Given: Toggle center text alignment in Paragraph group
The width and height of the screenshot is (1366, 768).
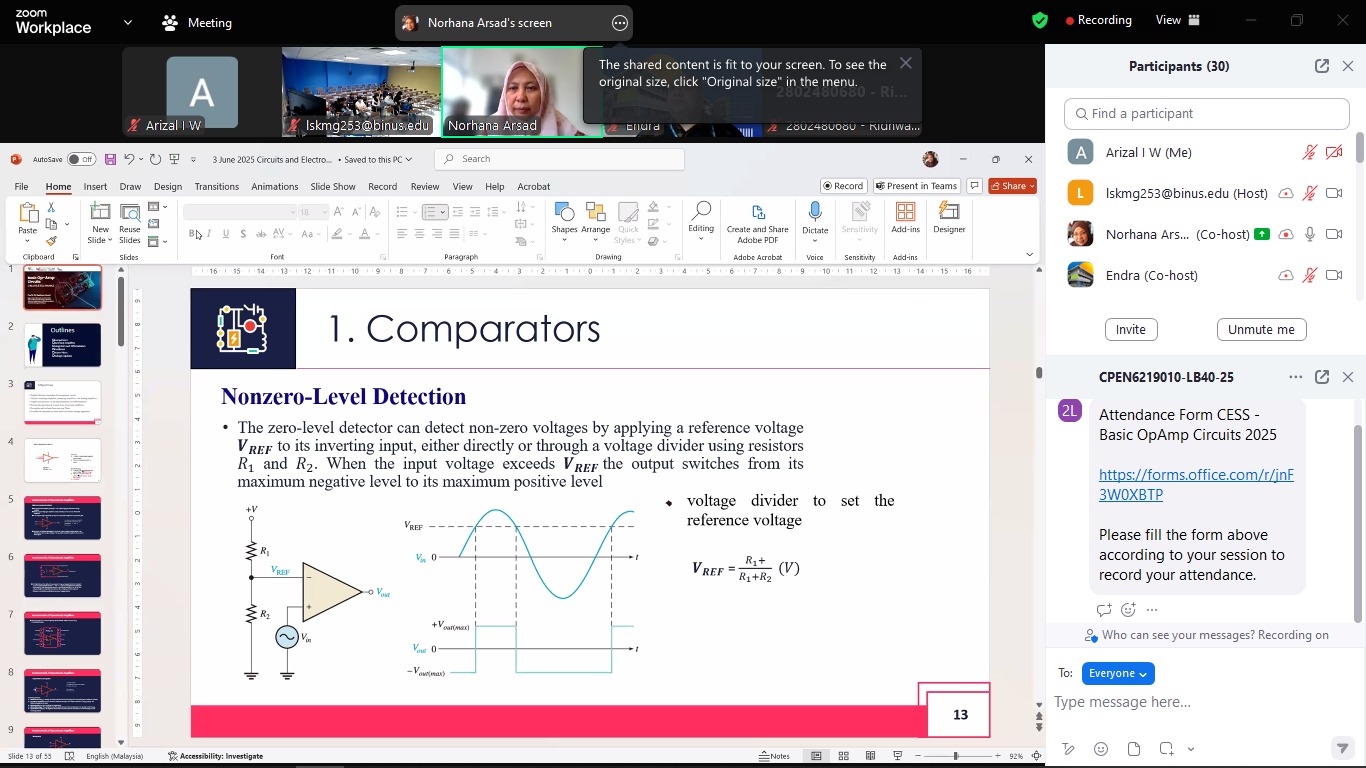Looking at the screenshot, I should (419, 234).
